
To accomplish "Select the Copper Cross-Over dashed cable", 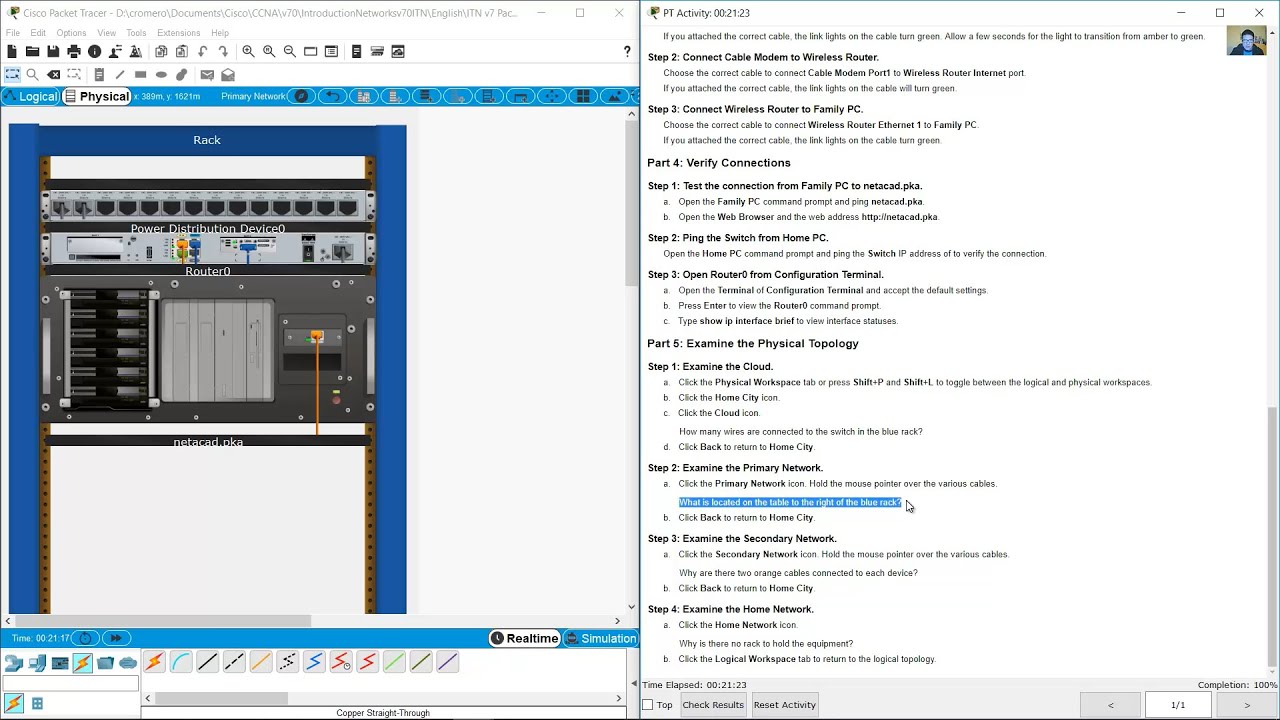I will [x=234, y=662].
